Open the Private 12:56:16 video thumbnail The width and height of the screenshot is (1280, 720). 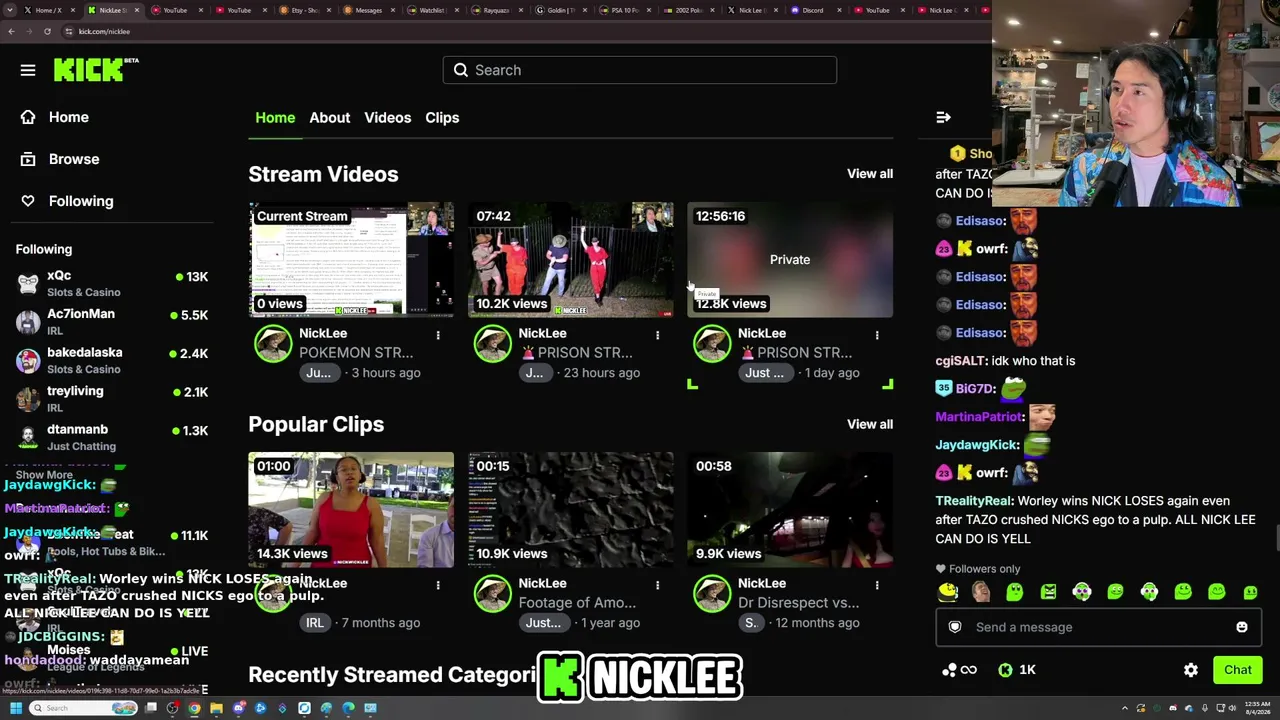pos(790,260)
